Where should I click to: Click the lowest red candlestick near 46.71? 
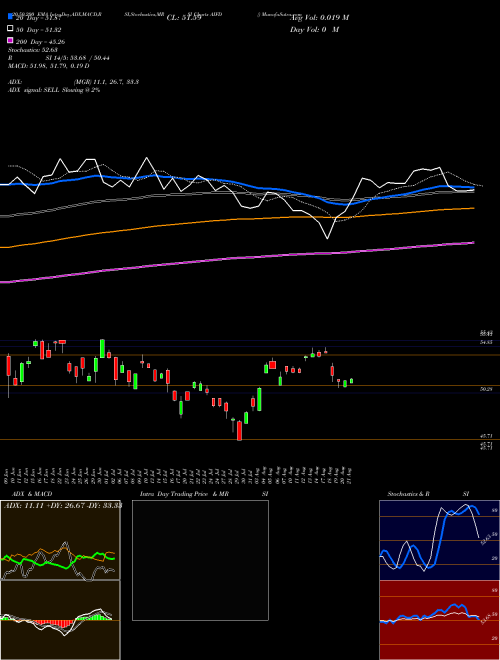pos(239,431)
